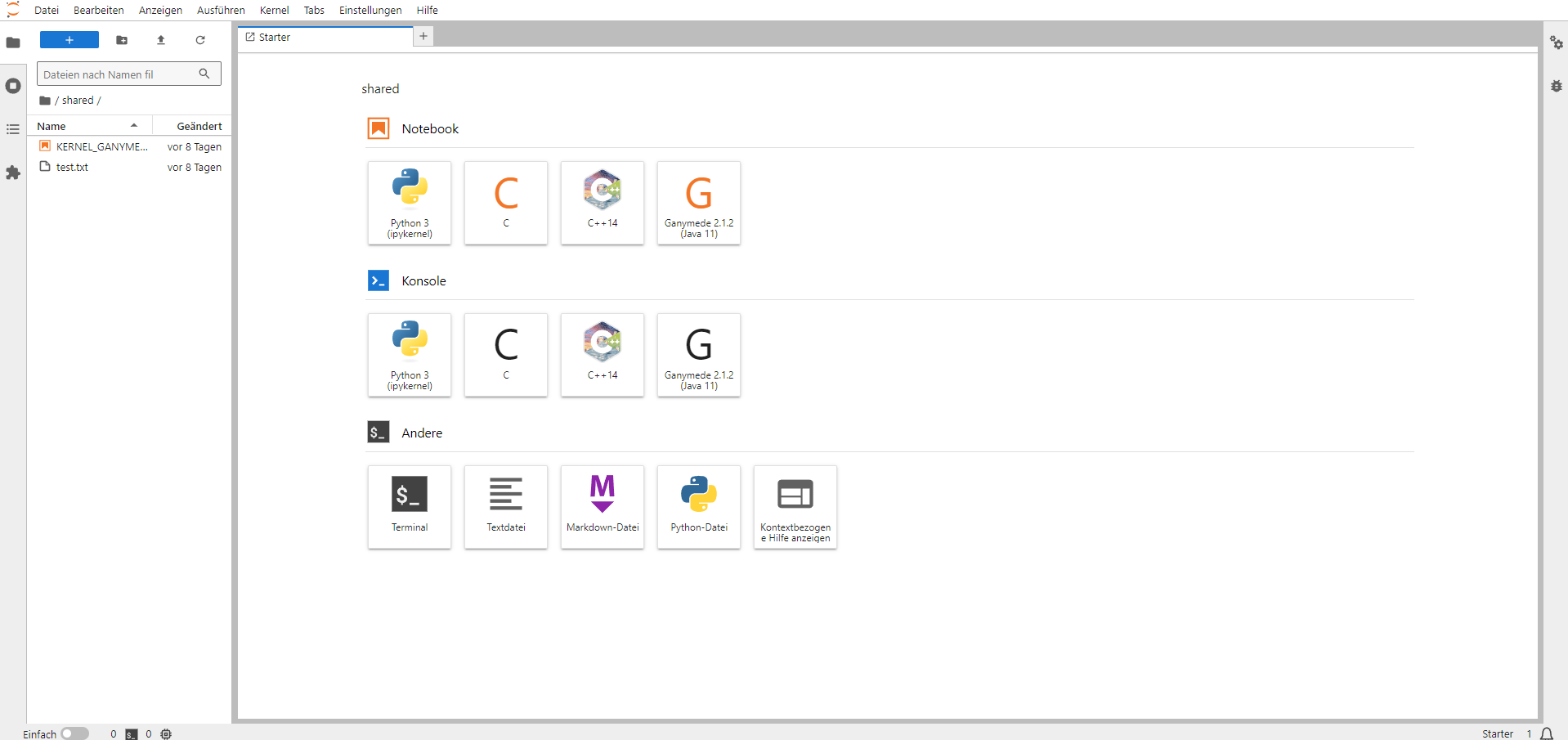Open the Running Kernels sidebar panel
The height and width of the screenshot is (740, 1568).
(x=13, y=86)
